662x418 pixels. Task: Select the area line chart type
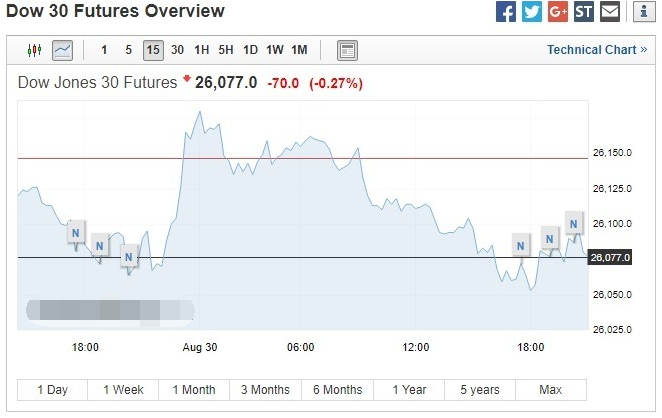62,50
